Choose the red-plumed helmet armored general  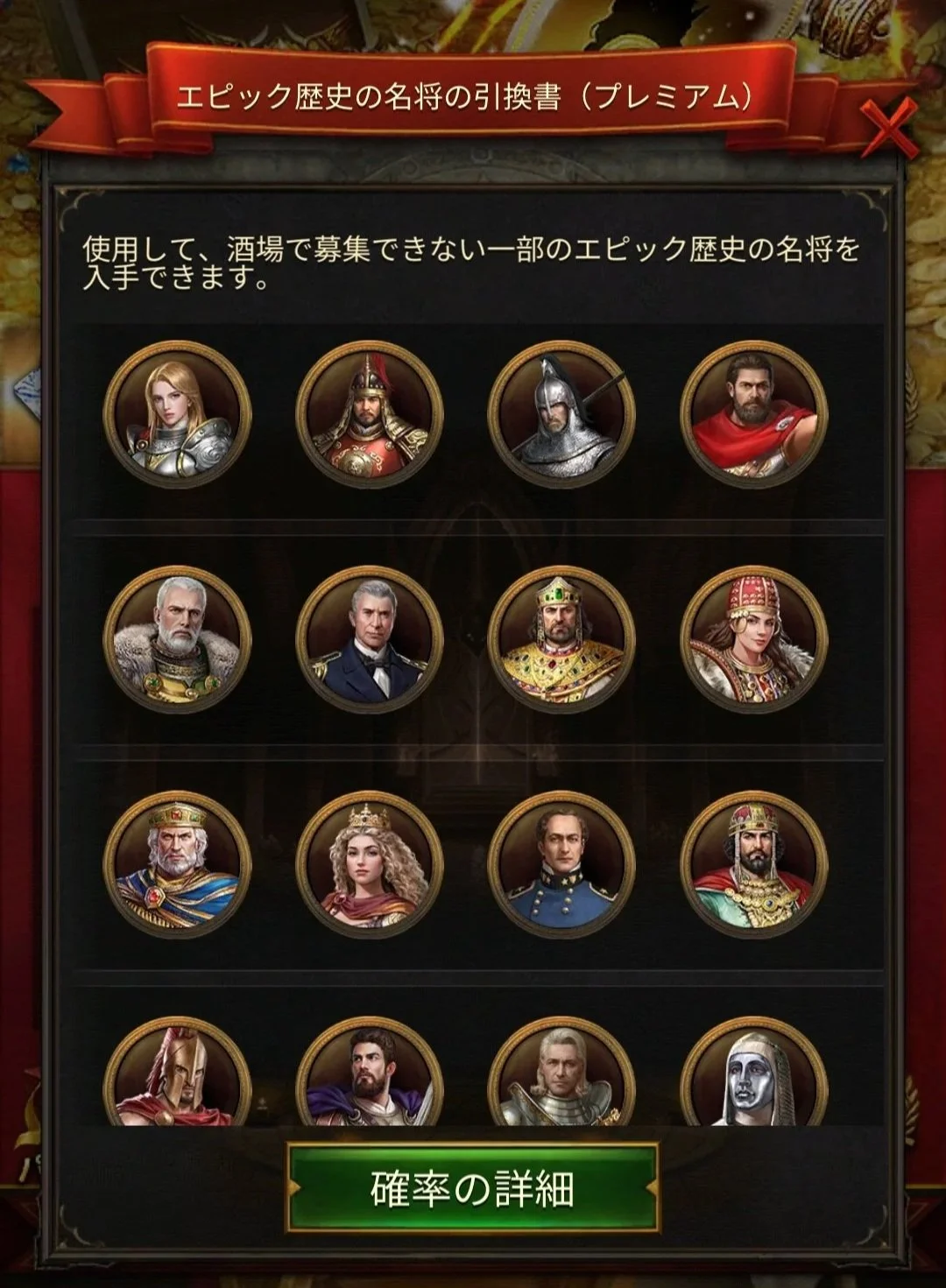point(370,414)
